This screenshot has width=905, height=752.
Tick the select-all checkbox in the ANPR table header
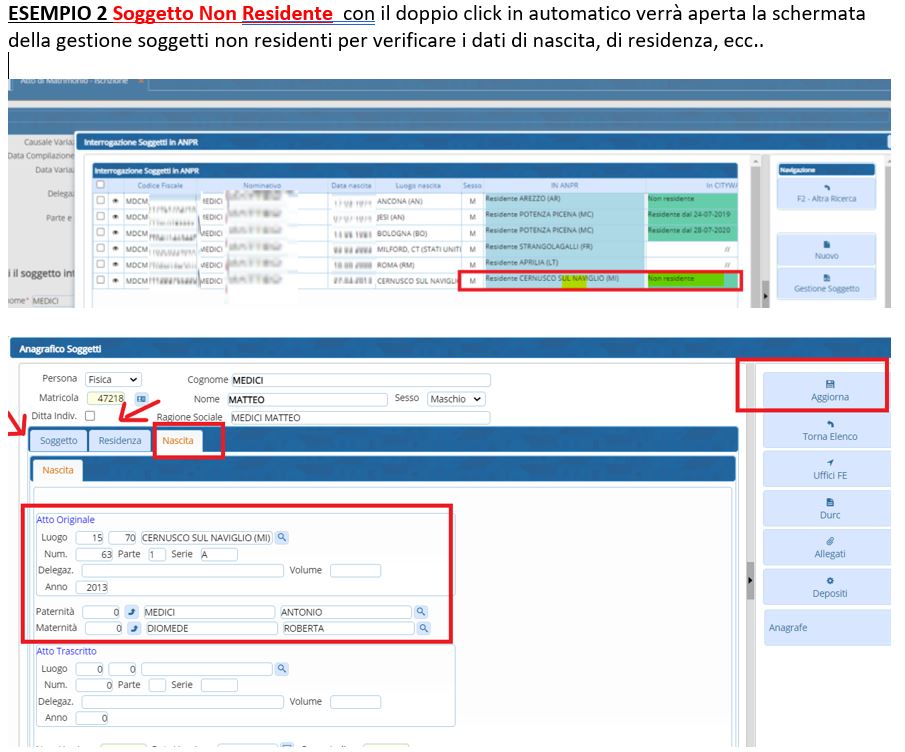tap(100, 185)
